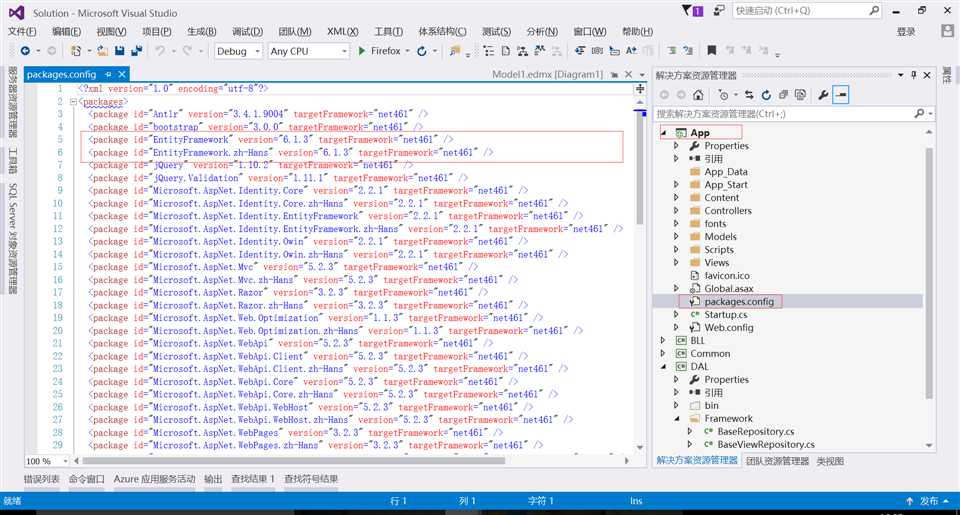
Task: Open the Firefox browser selection dropdown arrow
Action: point(408,51)
